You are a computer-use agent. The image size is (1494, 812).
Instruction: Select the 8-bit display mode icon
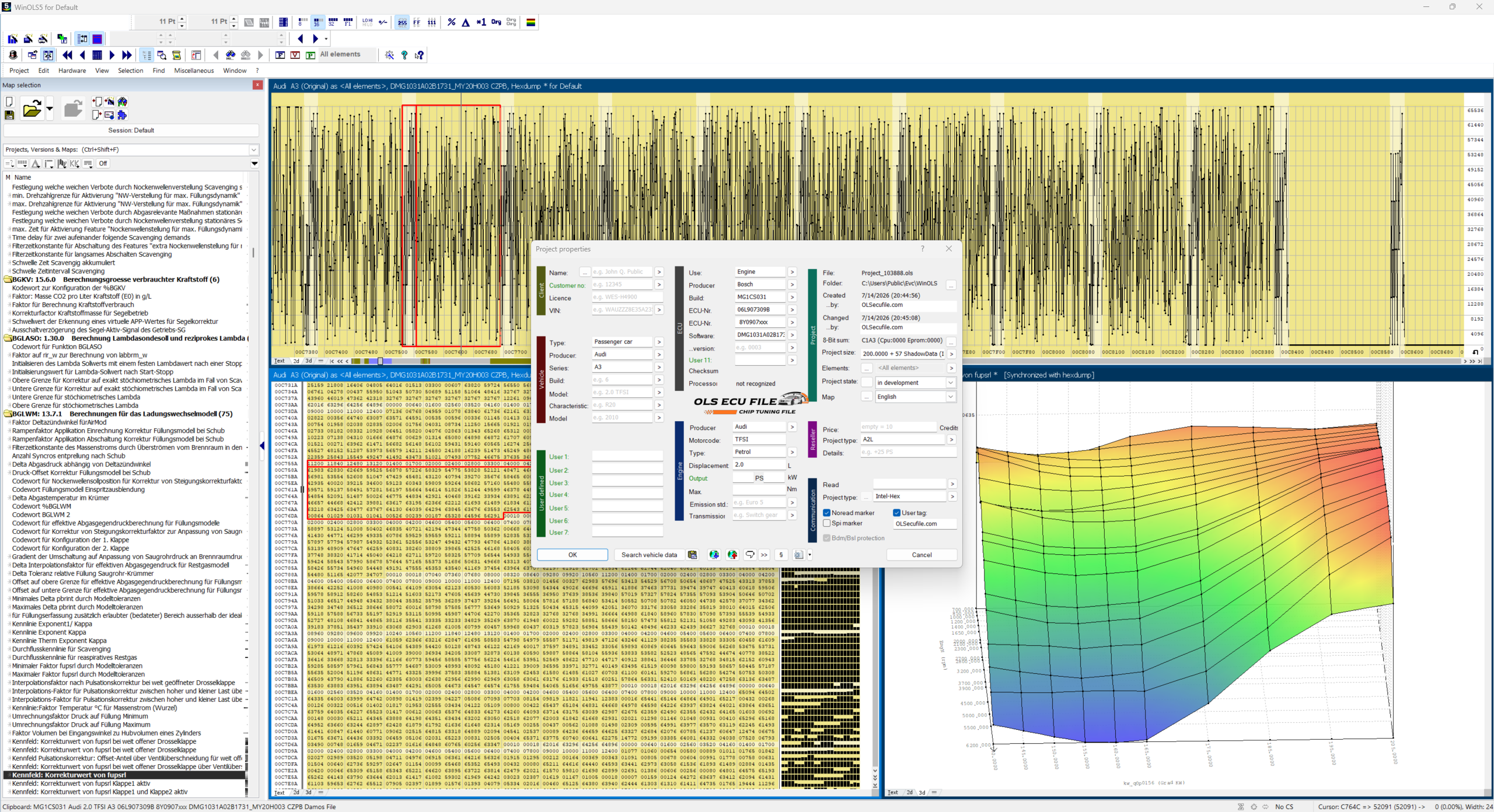pos(302,22)
